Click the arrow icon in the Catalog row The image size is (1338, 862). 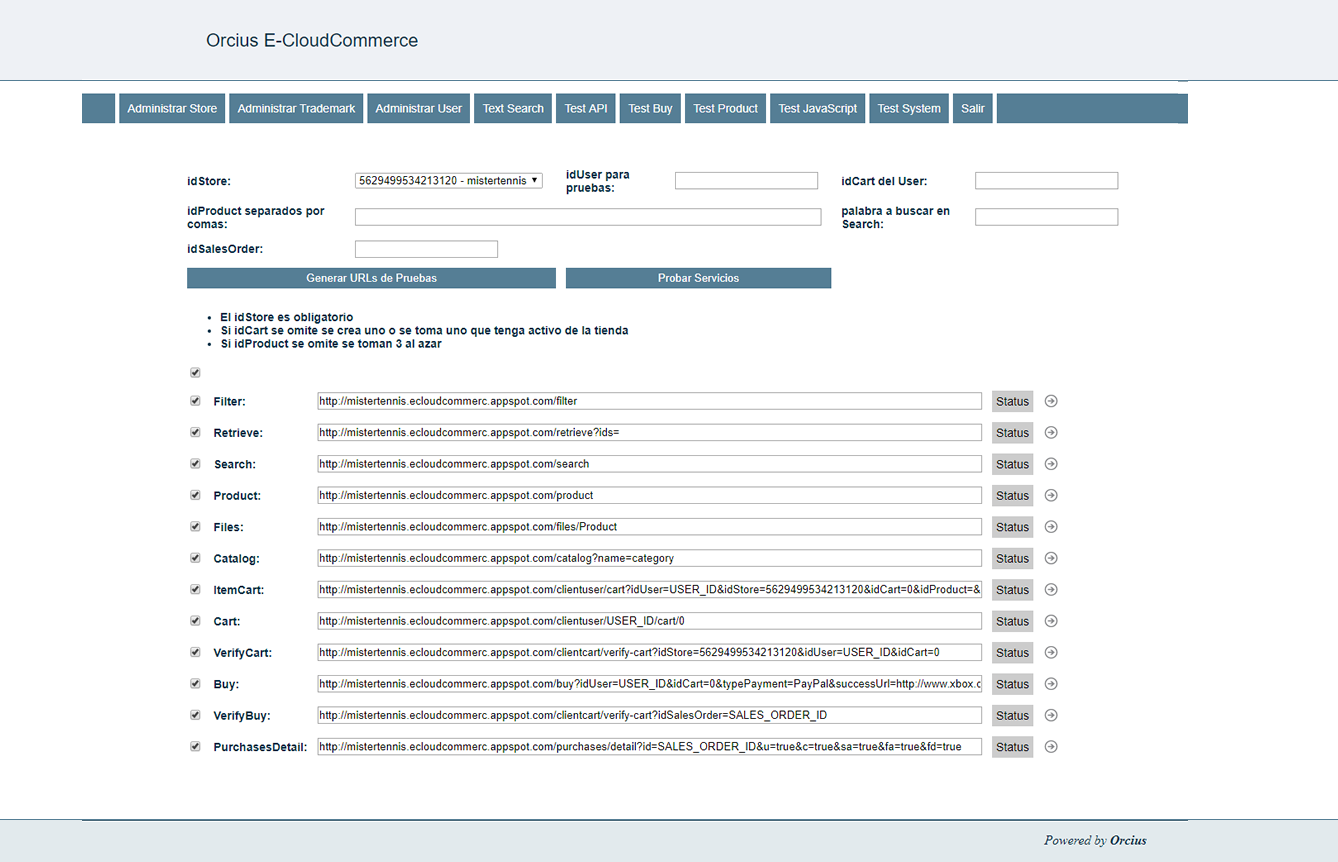click(x=1051, y=558)
